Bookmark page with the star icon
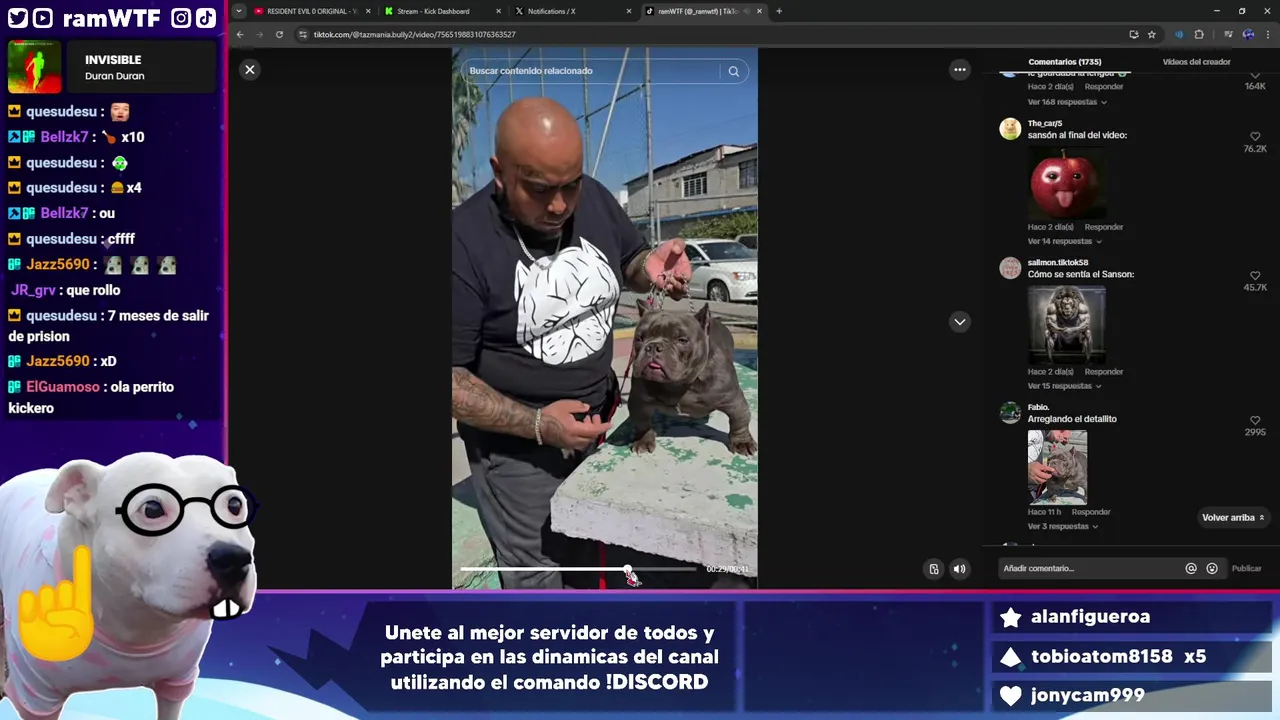Viewport: 1280px width, 720px height. pyautogui.click(x=1152, y=34)
